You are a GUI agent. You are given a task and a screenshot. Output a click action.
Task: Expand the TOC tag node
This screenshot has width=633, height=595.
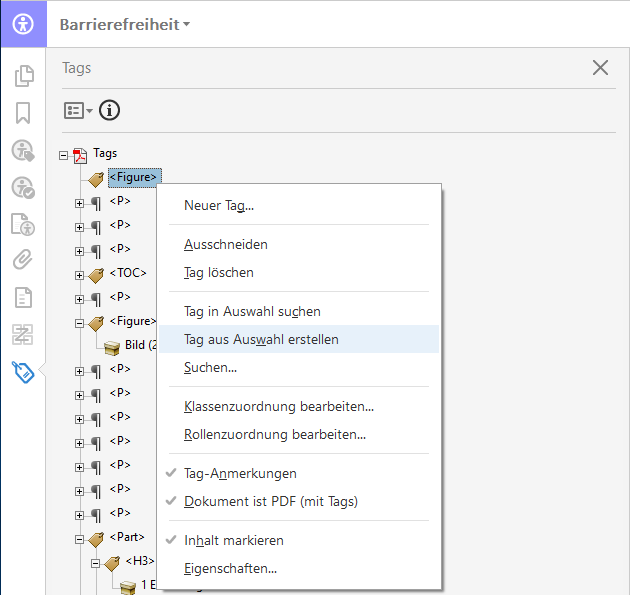pos(80,274)
